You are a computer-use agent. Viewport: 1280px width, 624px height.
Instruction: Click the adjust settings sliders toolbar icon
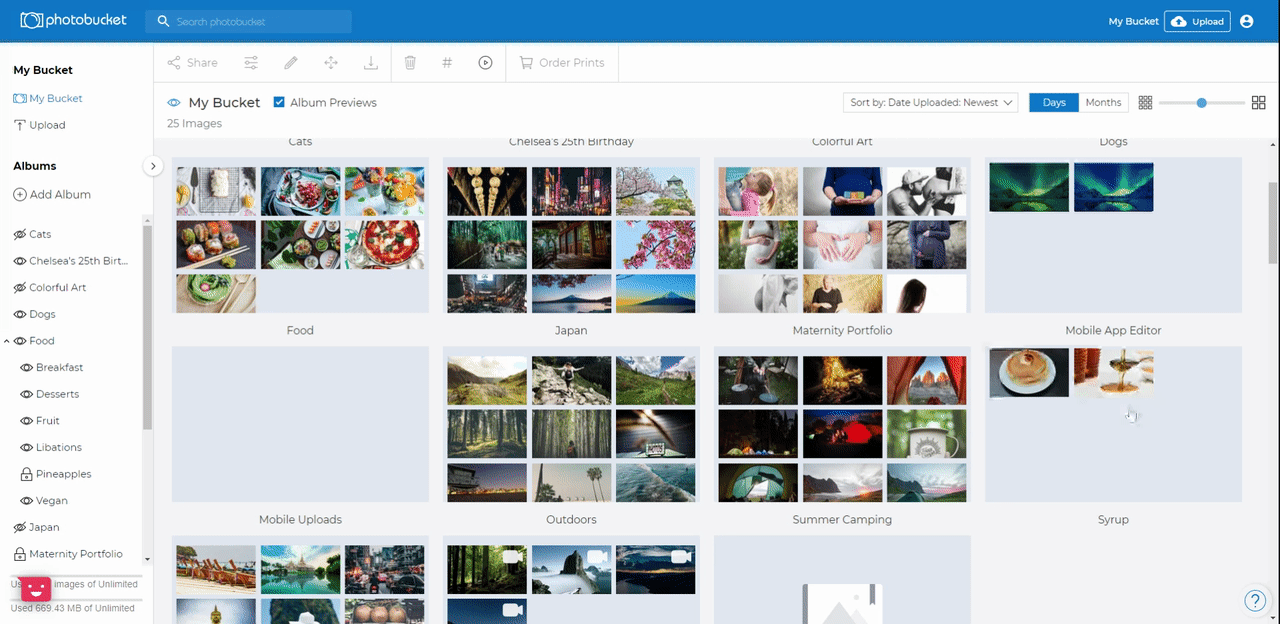pos(251,63)
